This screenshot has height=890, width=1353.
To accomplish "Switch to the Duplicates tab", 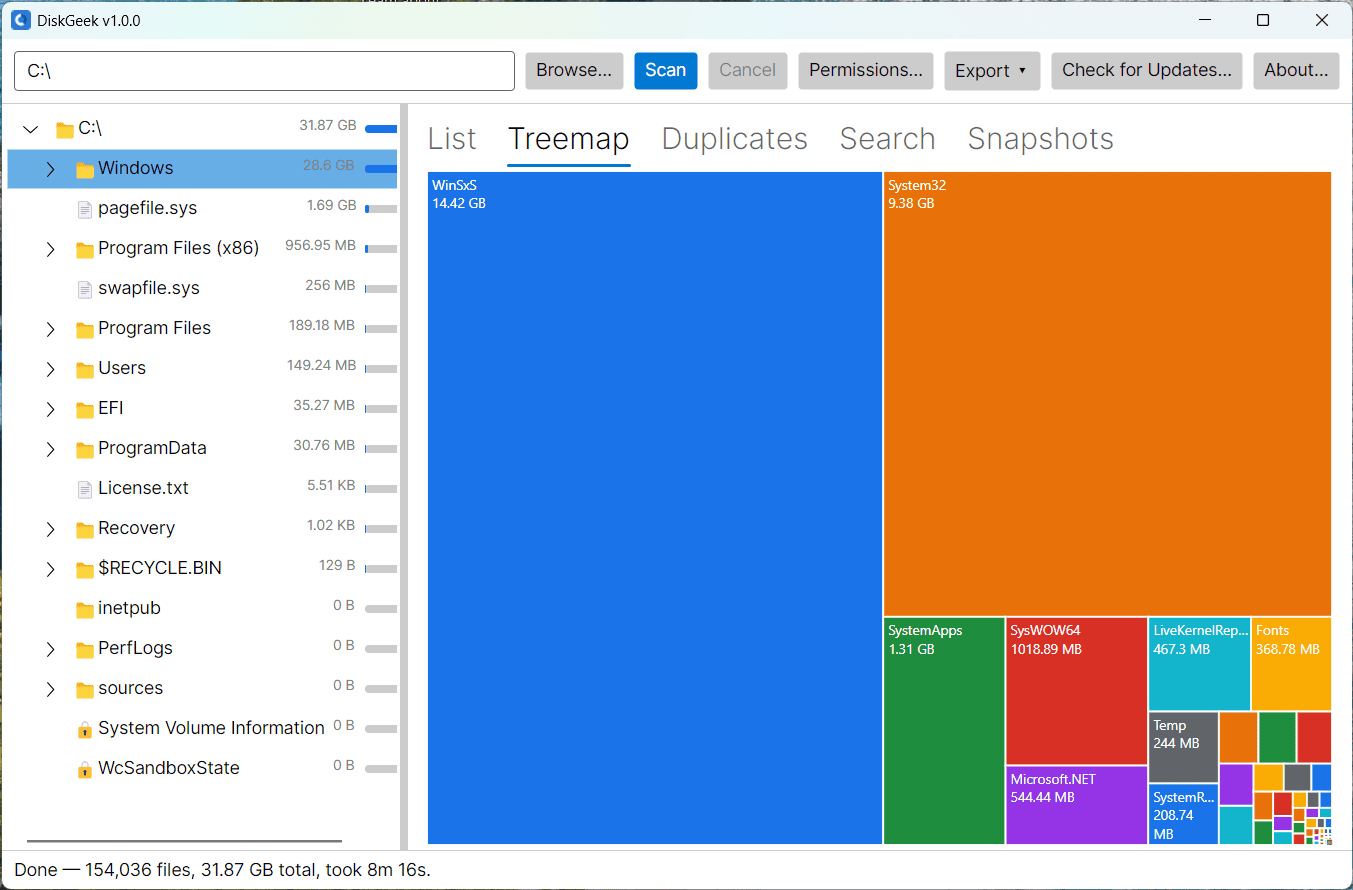I will [x=734, y=139].
